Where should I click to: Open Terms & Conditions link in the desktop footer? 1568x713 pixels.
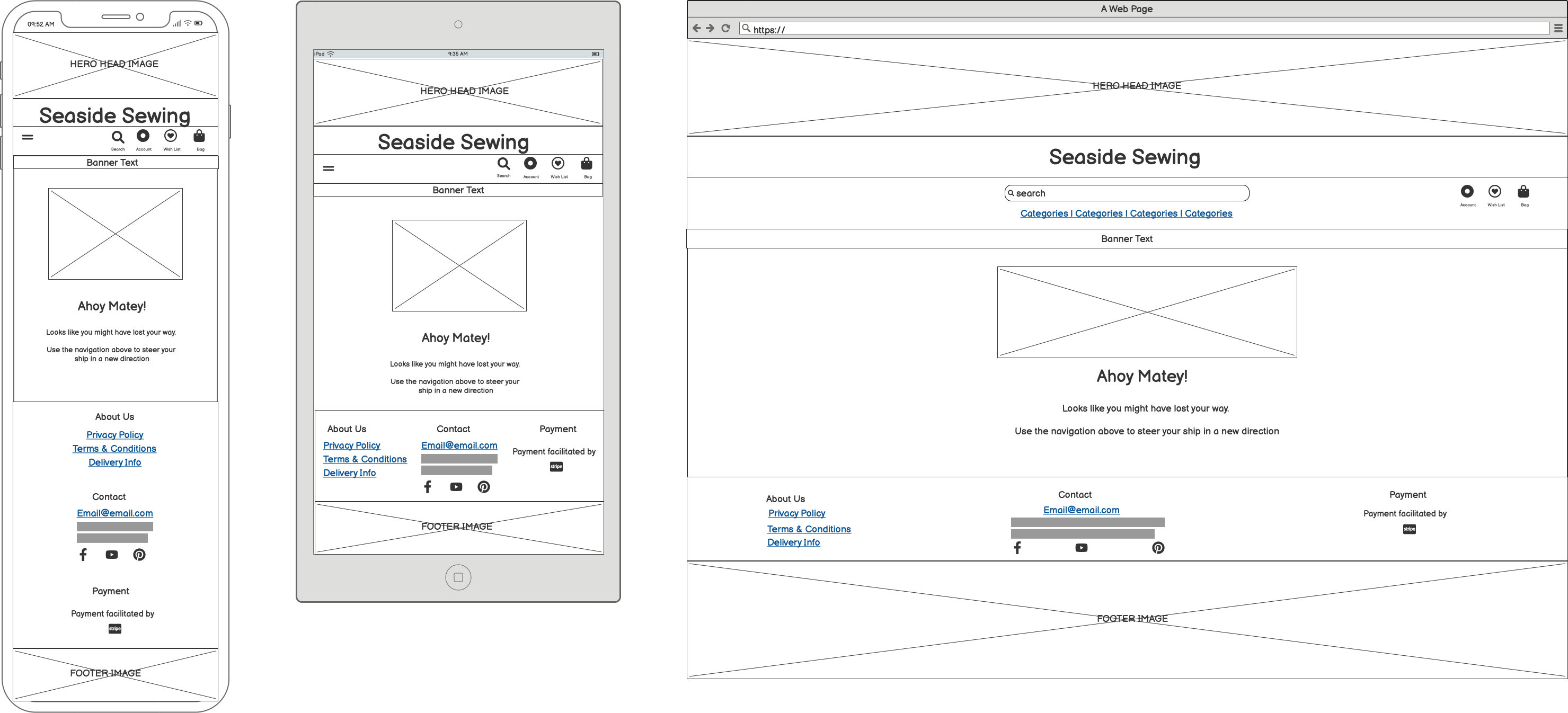(809, 529)
